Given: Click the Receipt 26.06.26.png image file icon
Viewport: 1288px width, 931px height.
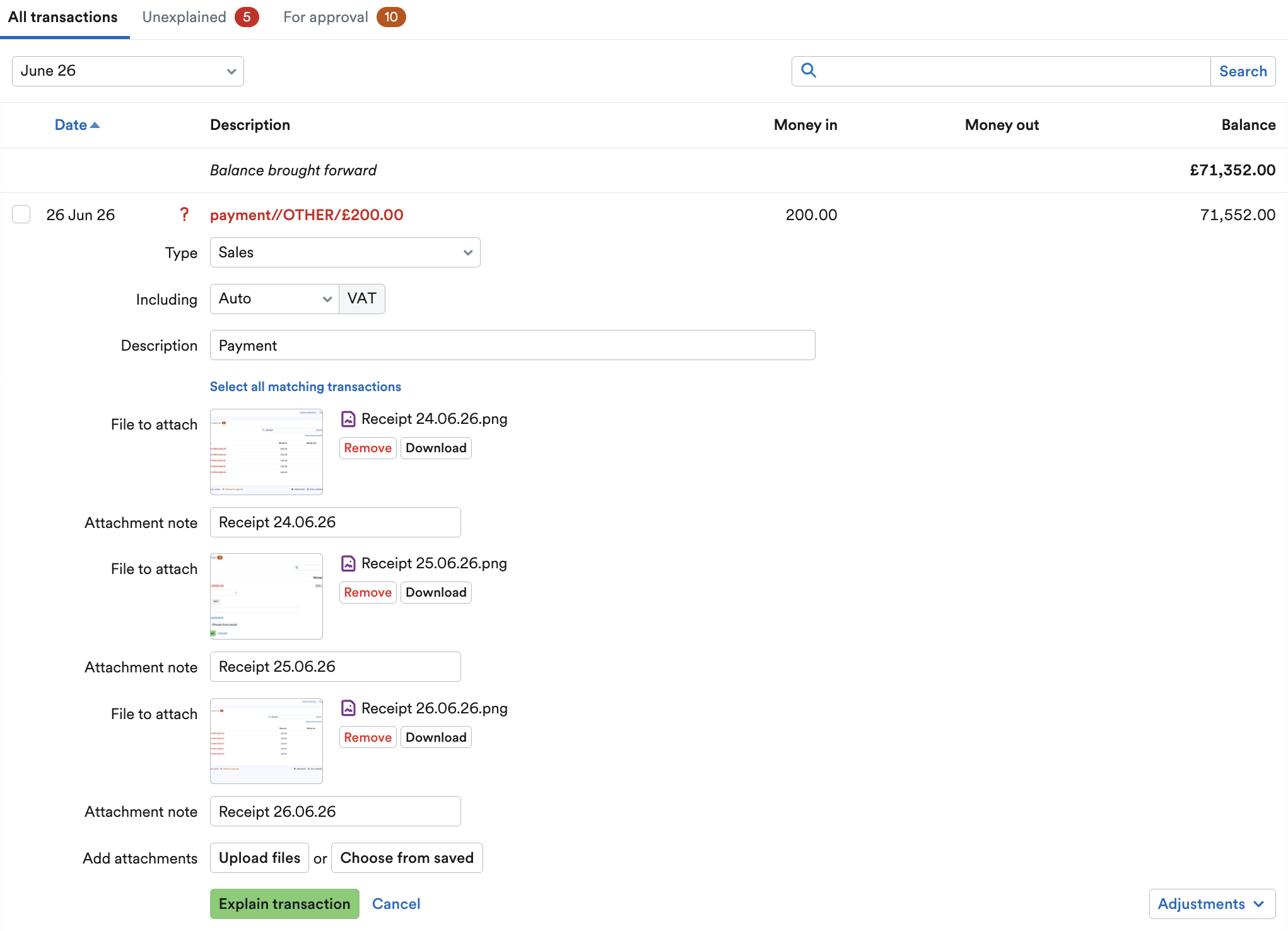Looking at the screenshot, I should pos(348,708).
